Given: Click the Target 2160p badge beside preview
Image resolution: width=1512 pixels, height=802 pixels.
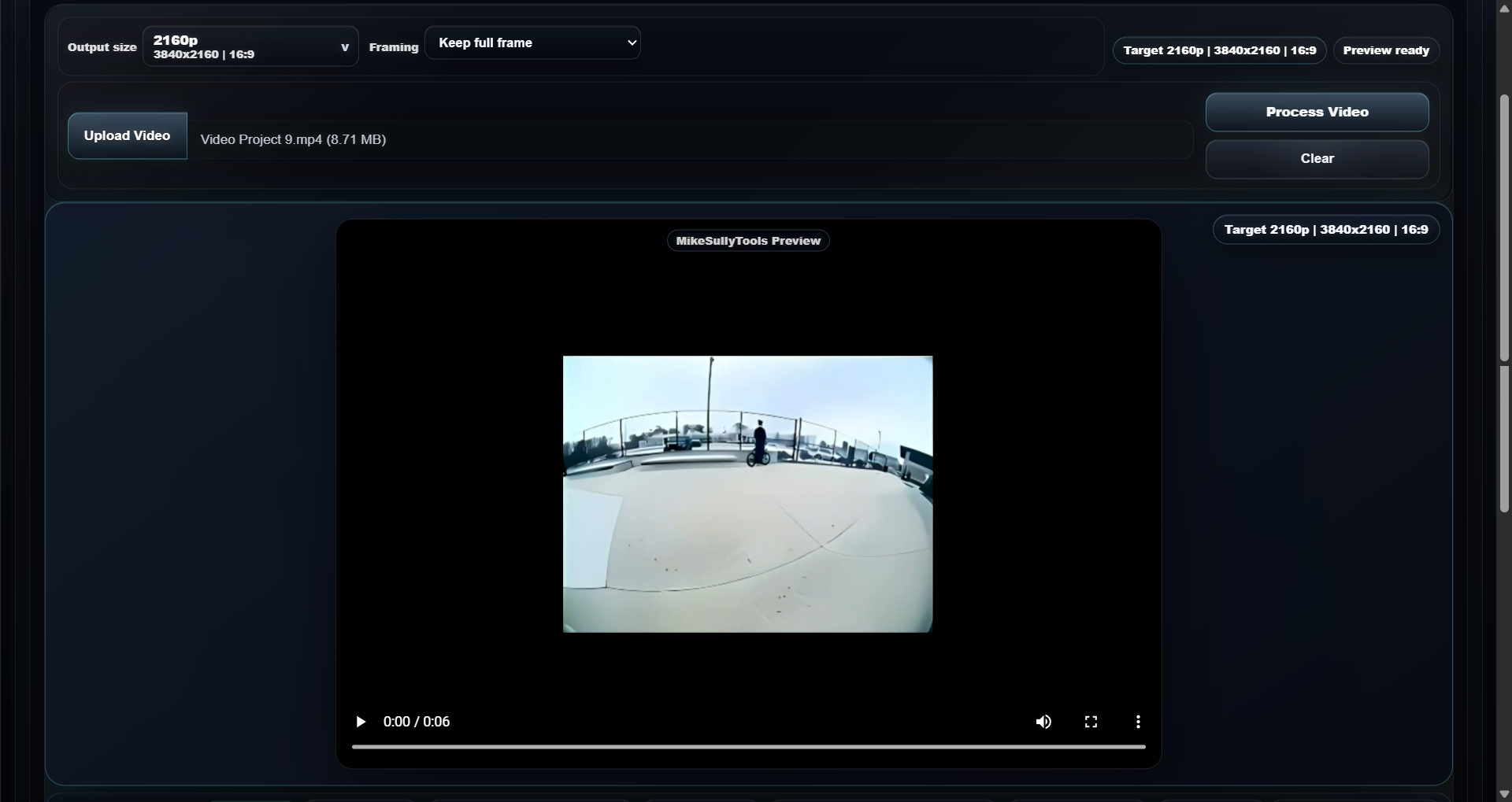Looking at the screenshot, I should pos(1326,230).
